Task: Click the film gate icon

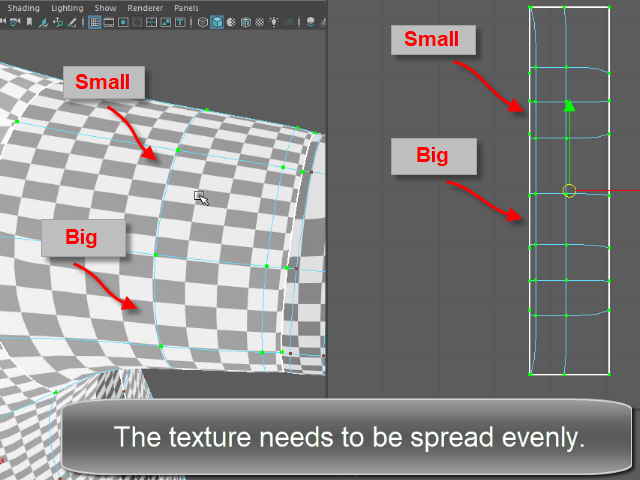Action: tap(108, 21)
